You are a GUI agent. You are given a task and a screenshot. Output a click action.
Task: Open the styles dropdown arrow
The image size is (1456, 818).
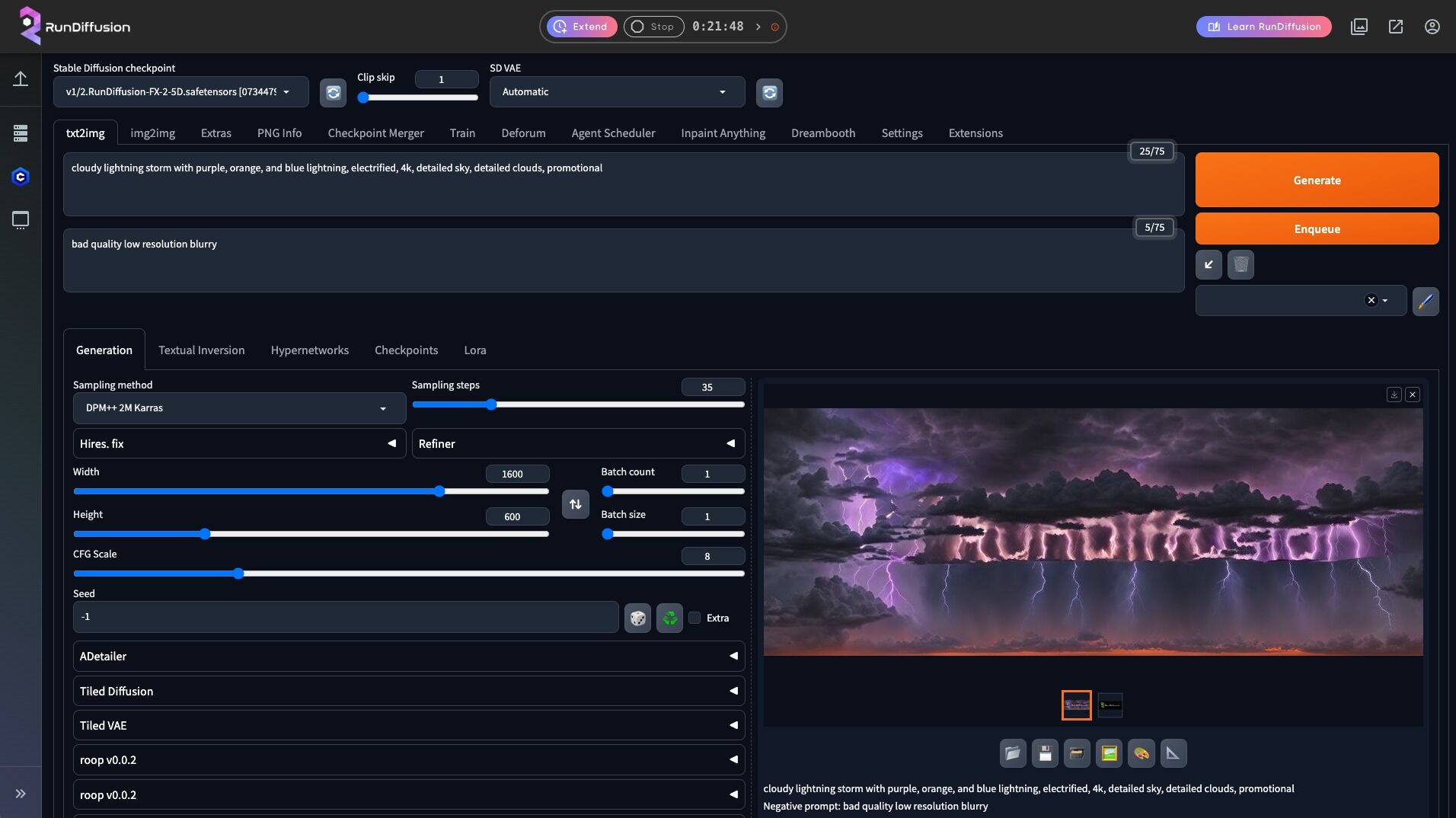pos(1385,301)
